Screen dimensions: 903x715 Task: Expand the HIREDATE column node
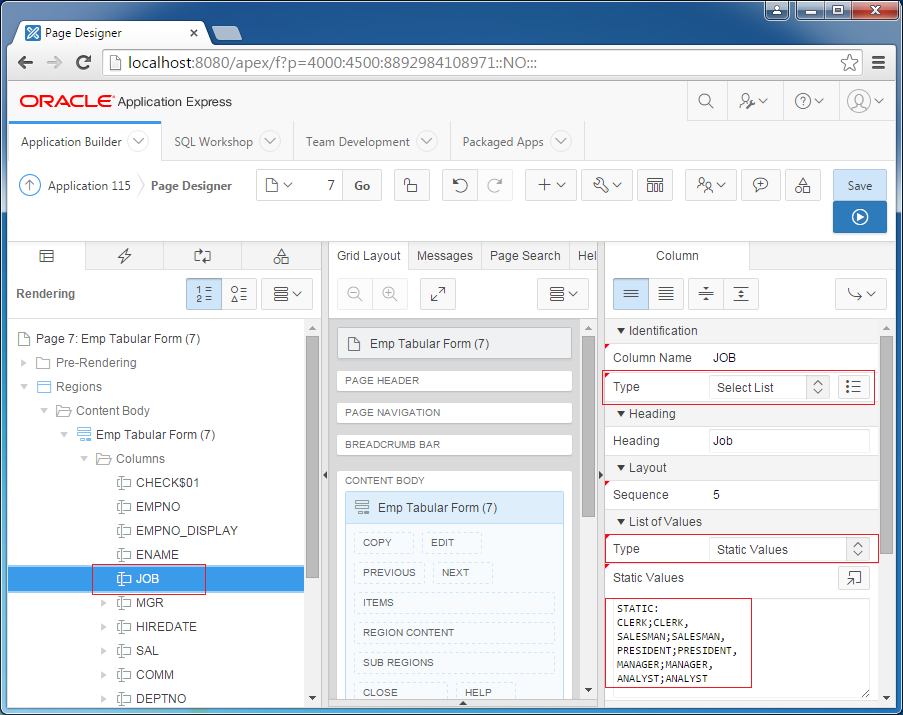[x=104, y=627]
